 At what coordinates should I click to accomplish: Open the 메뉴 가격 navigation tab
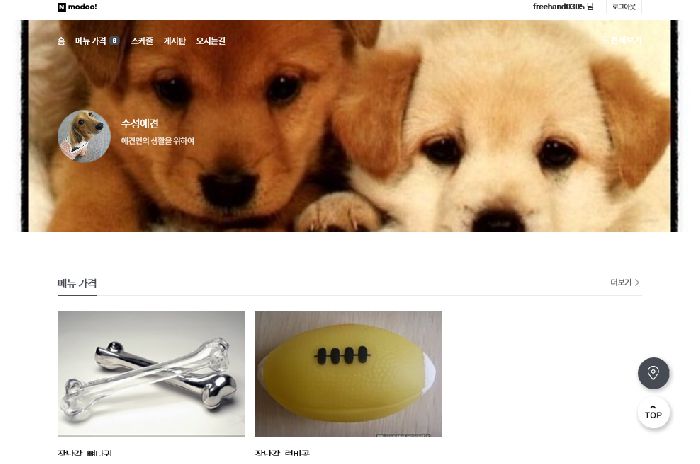[x=91, y=41]
